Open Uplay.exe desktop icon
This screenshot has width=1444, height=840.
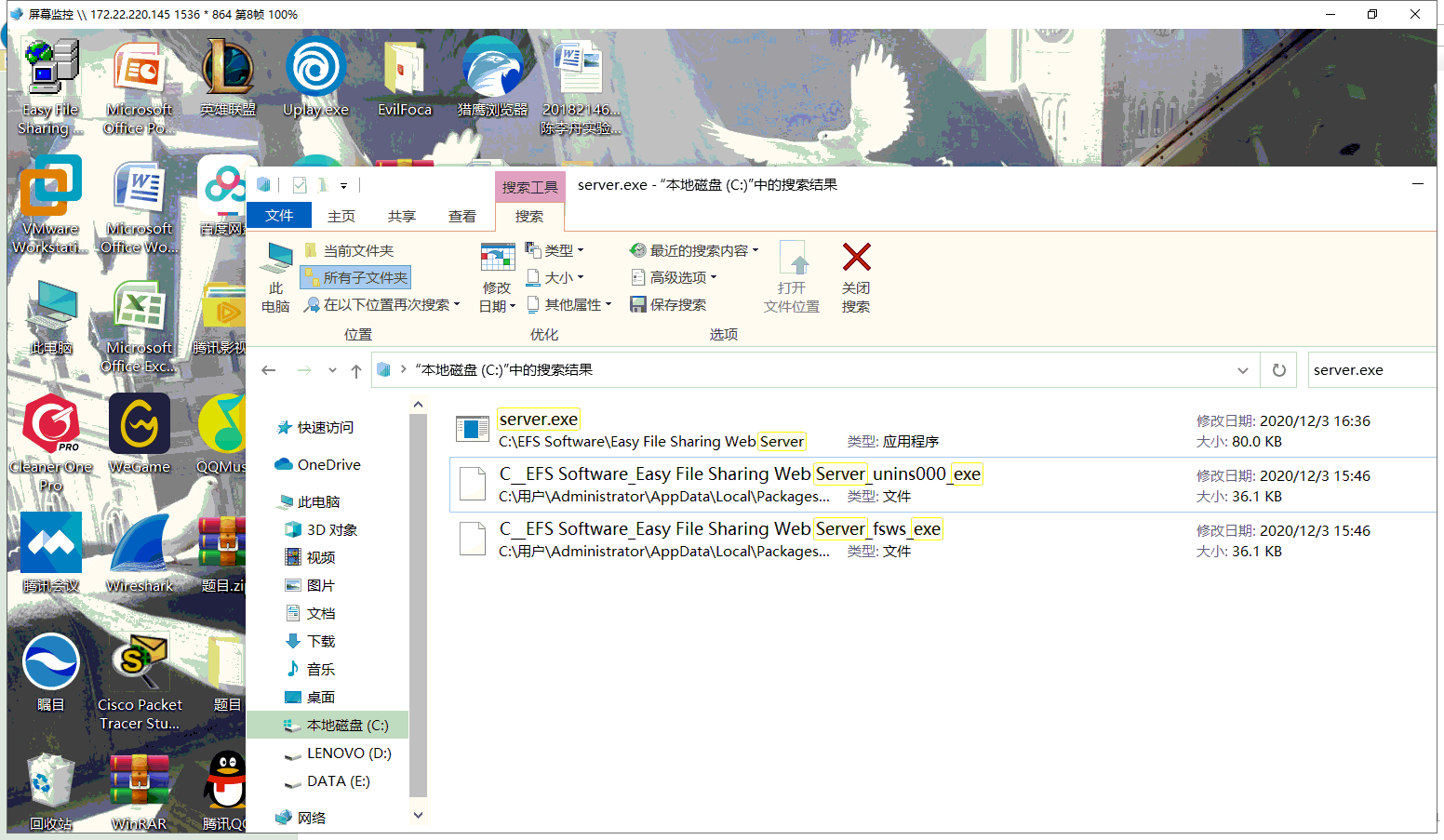click(x=316, y=78)
